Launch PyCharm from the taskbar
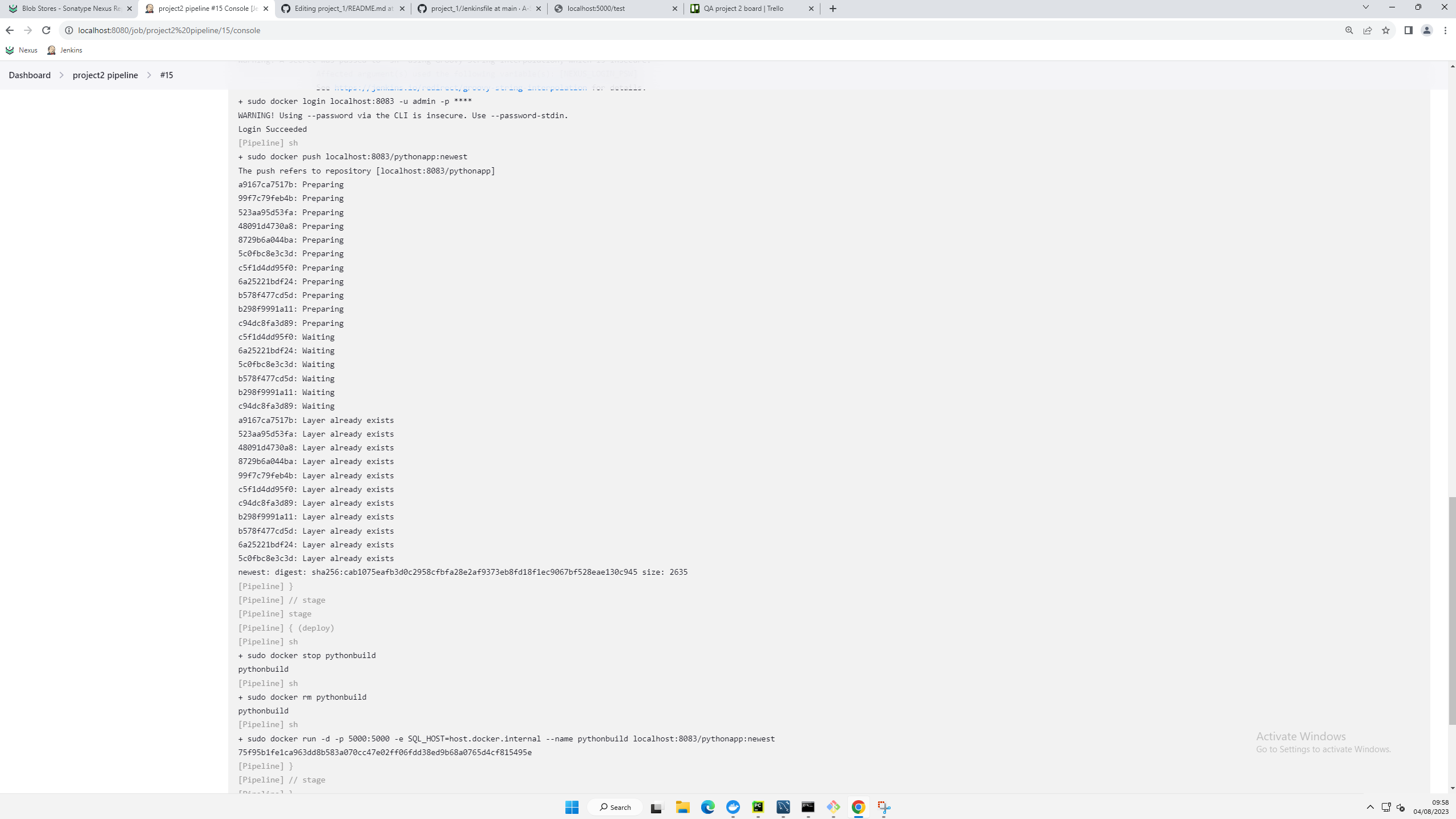 759,806
